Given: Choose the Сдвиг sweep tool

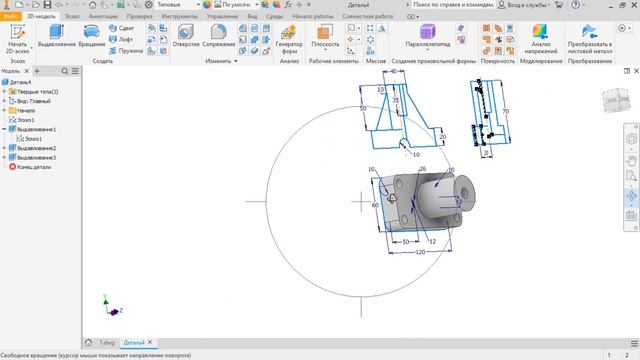Looking at the screenshot, I should tap(122, 28).
